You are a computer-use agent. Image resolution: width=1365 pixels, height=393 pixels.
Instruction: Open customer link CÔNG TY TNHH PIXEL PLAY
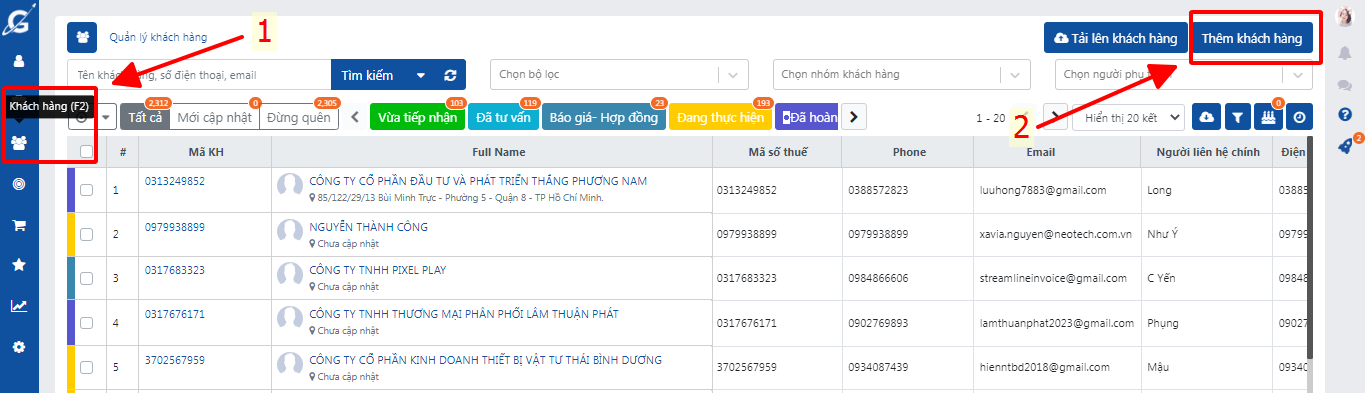(378, 270)
